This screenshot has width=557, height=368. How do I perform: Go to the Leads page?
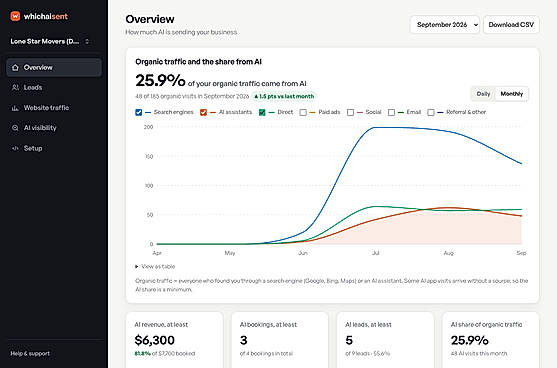[x=54, y=87]
